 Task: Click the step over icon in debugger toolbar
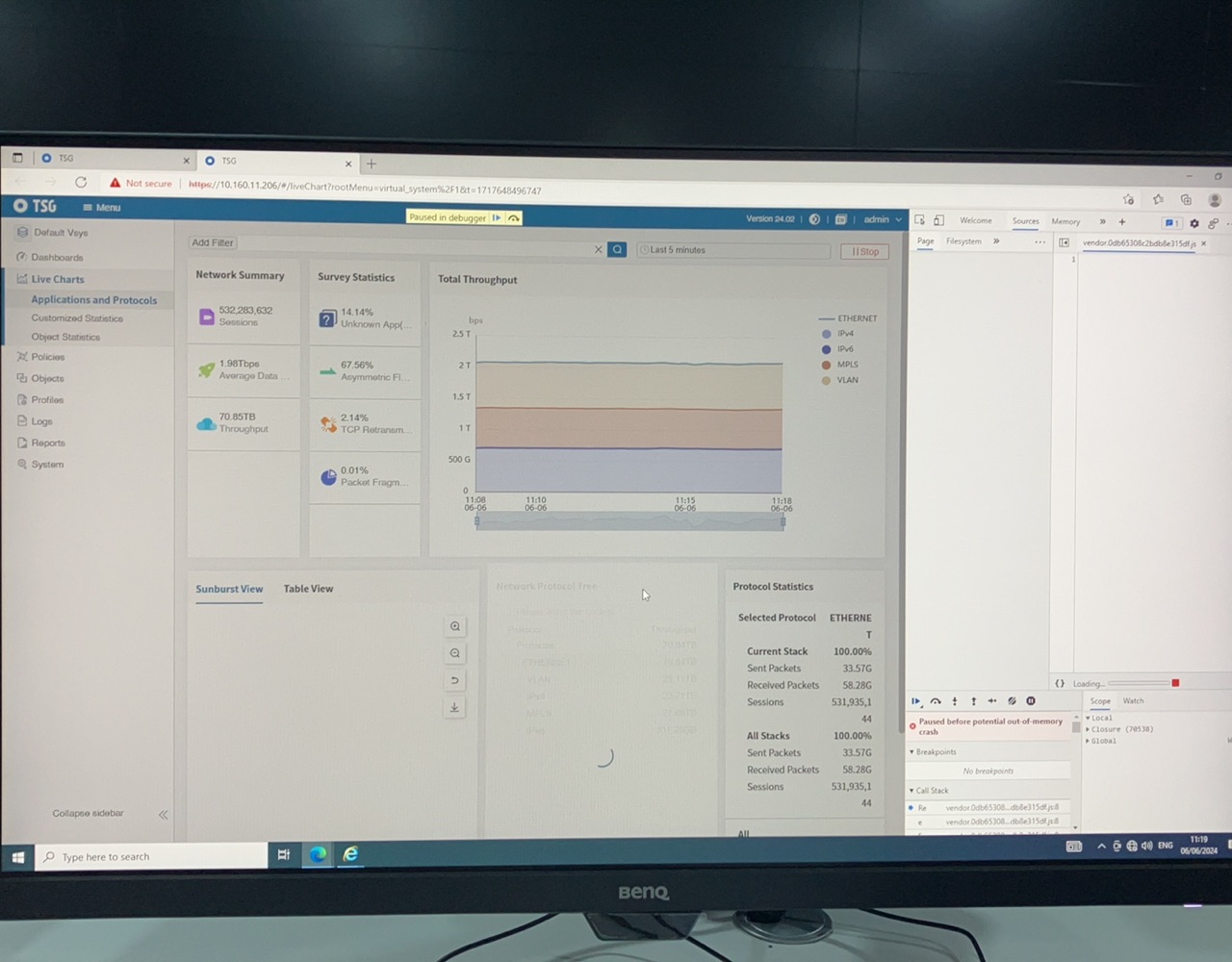tap(936, 701)
